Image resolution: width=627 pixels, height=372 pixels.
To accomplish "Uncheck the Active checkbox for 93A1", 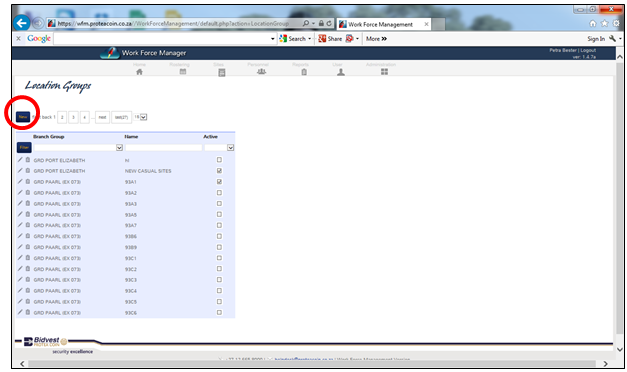I will [219, 182].
